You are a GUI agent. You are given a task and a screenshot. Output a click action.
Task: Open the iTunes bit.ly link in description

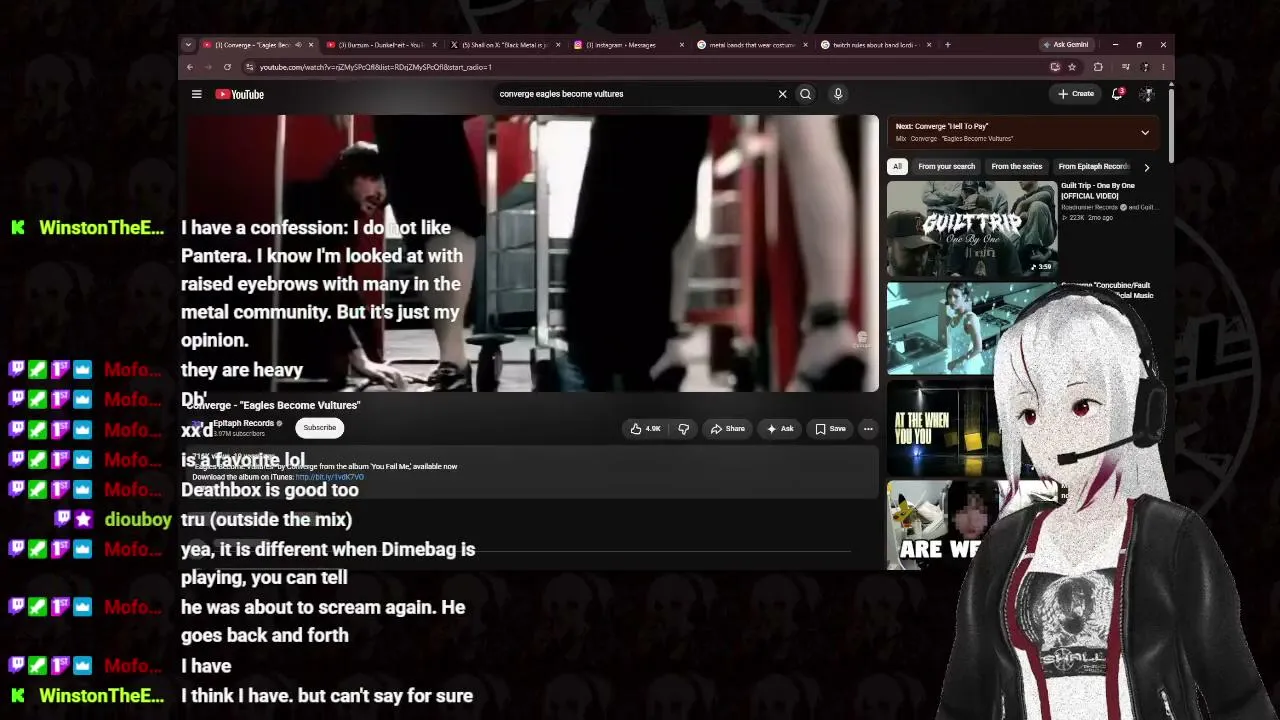point(330,477)
